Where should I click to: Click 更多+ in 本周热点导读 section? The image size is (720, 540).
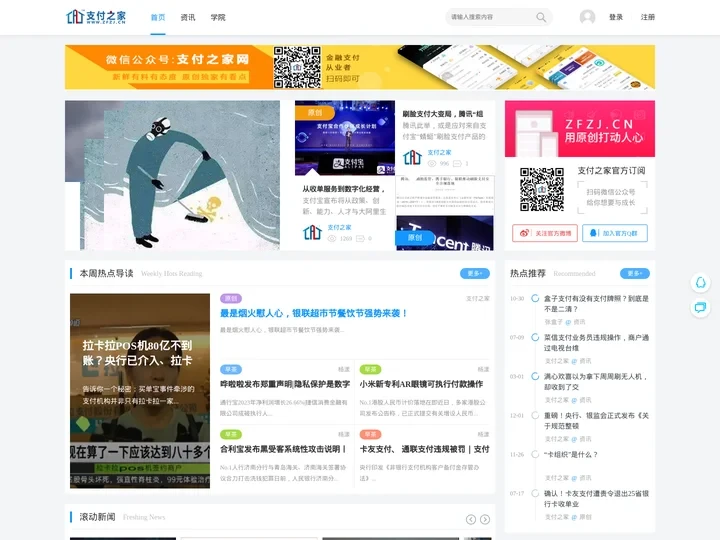click(x=475, y=274)
